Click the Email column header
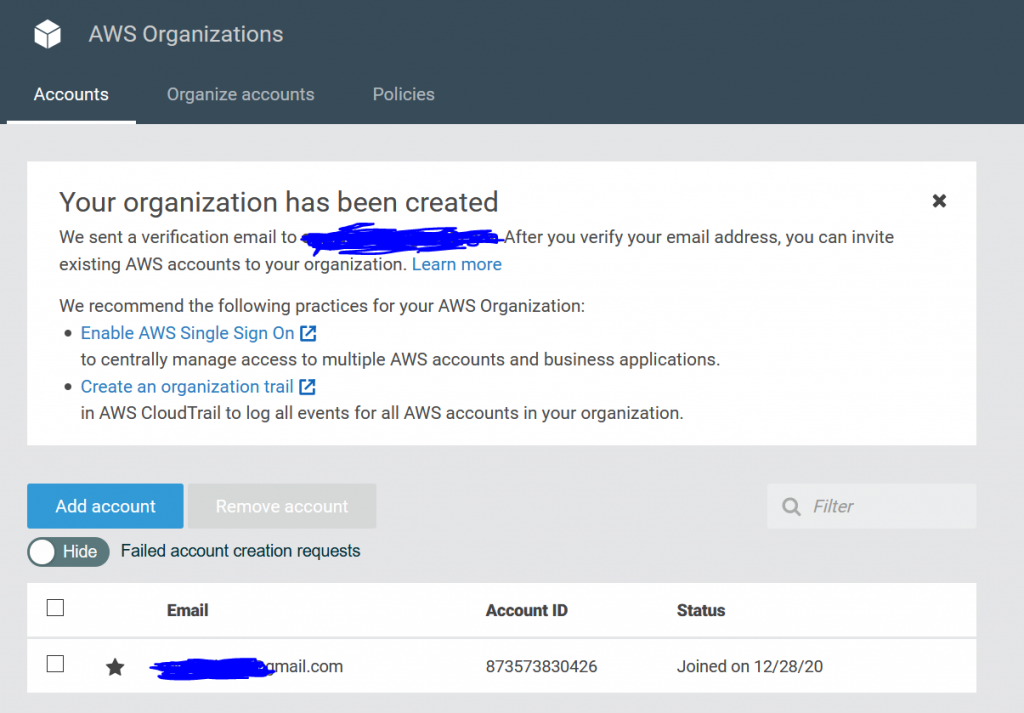 click(187, 610)
